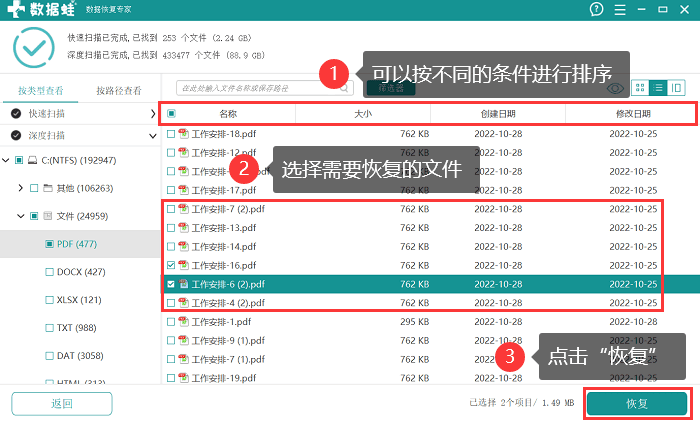Image resolution: width=700 pixels, height=426 pixels.
Task: Toggle the eye preview icon
Action: pos(615,88)
